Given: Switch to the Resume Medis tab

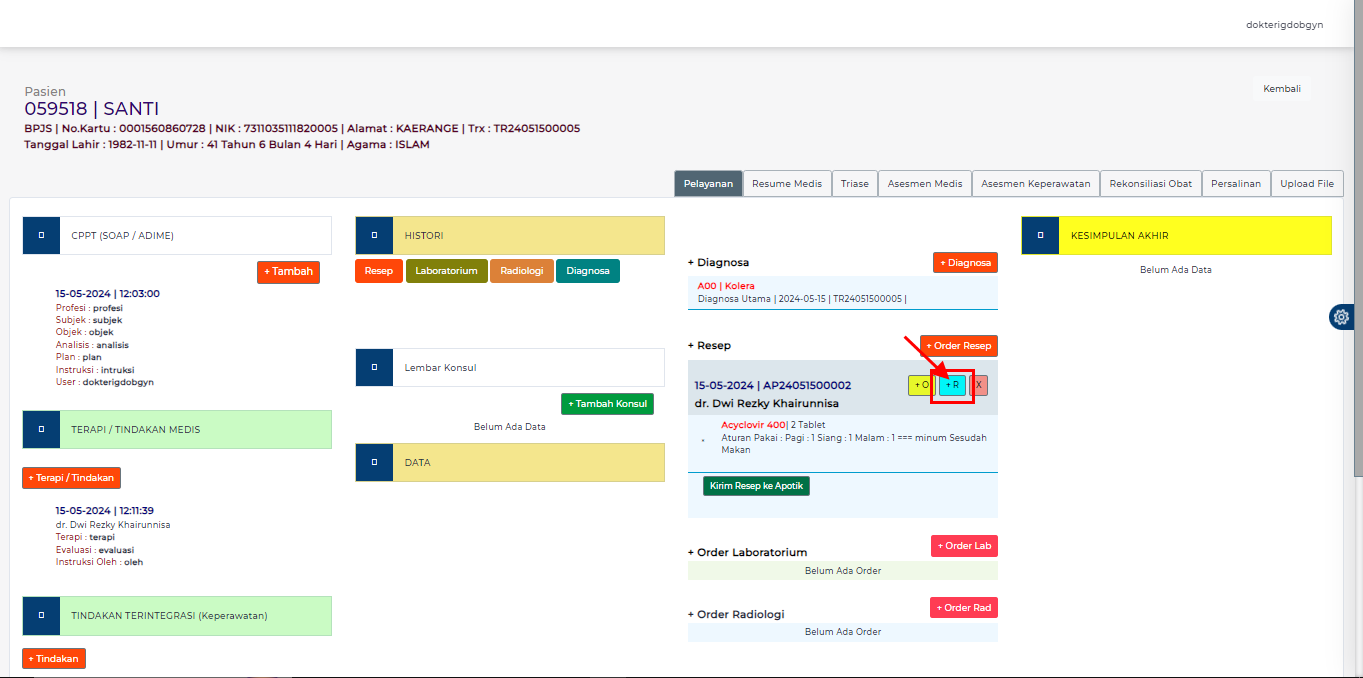Looking at the screenshot, I should click(x=787, y=183).
